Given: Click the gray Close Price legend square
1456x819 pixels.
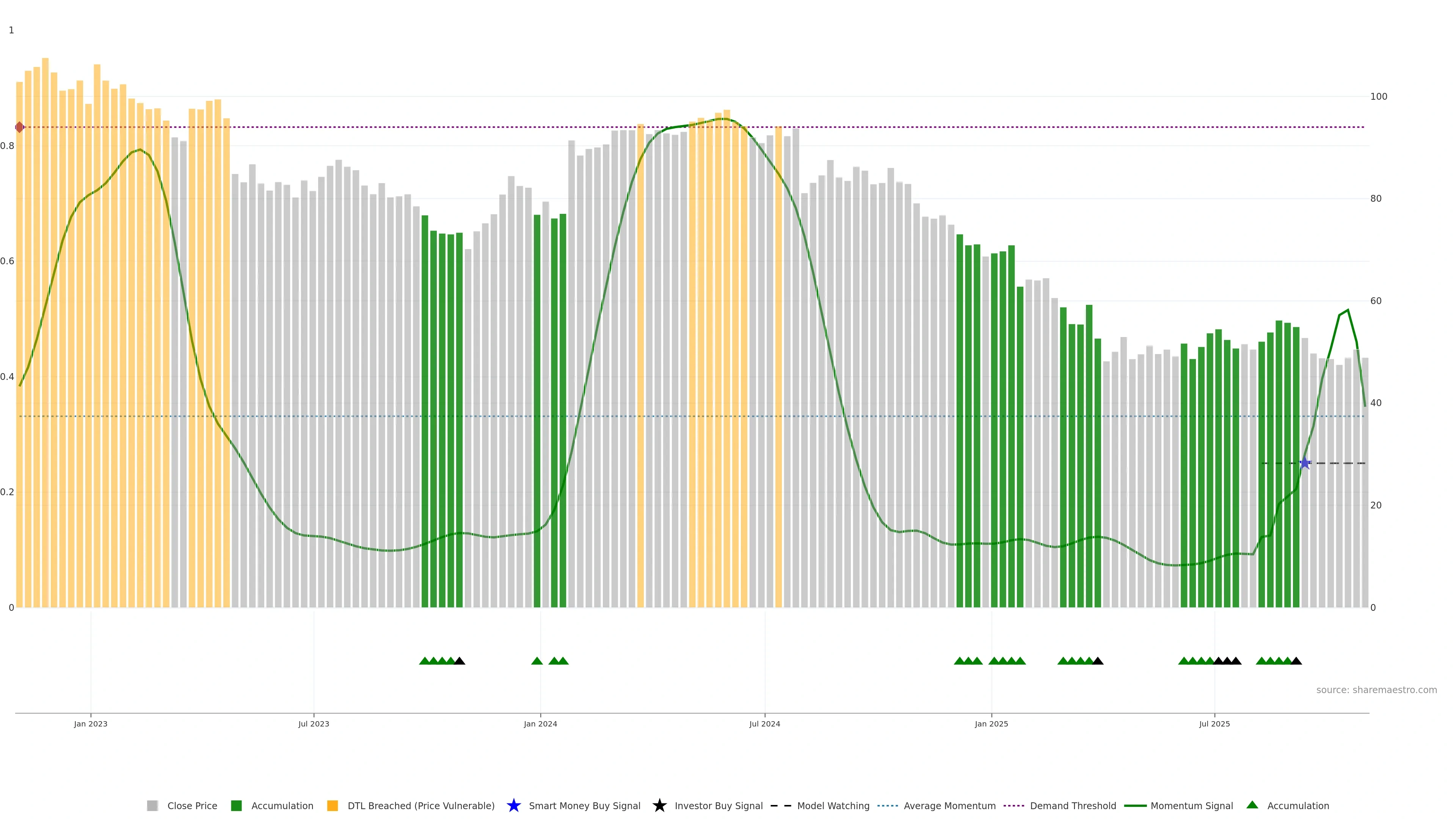Looking at the screenshot, I should pyautogui.click(x=152, y=805).
